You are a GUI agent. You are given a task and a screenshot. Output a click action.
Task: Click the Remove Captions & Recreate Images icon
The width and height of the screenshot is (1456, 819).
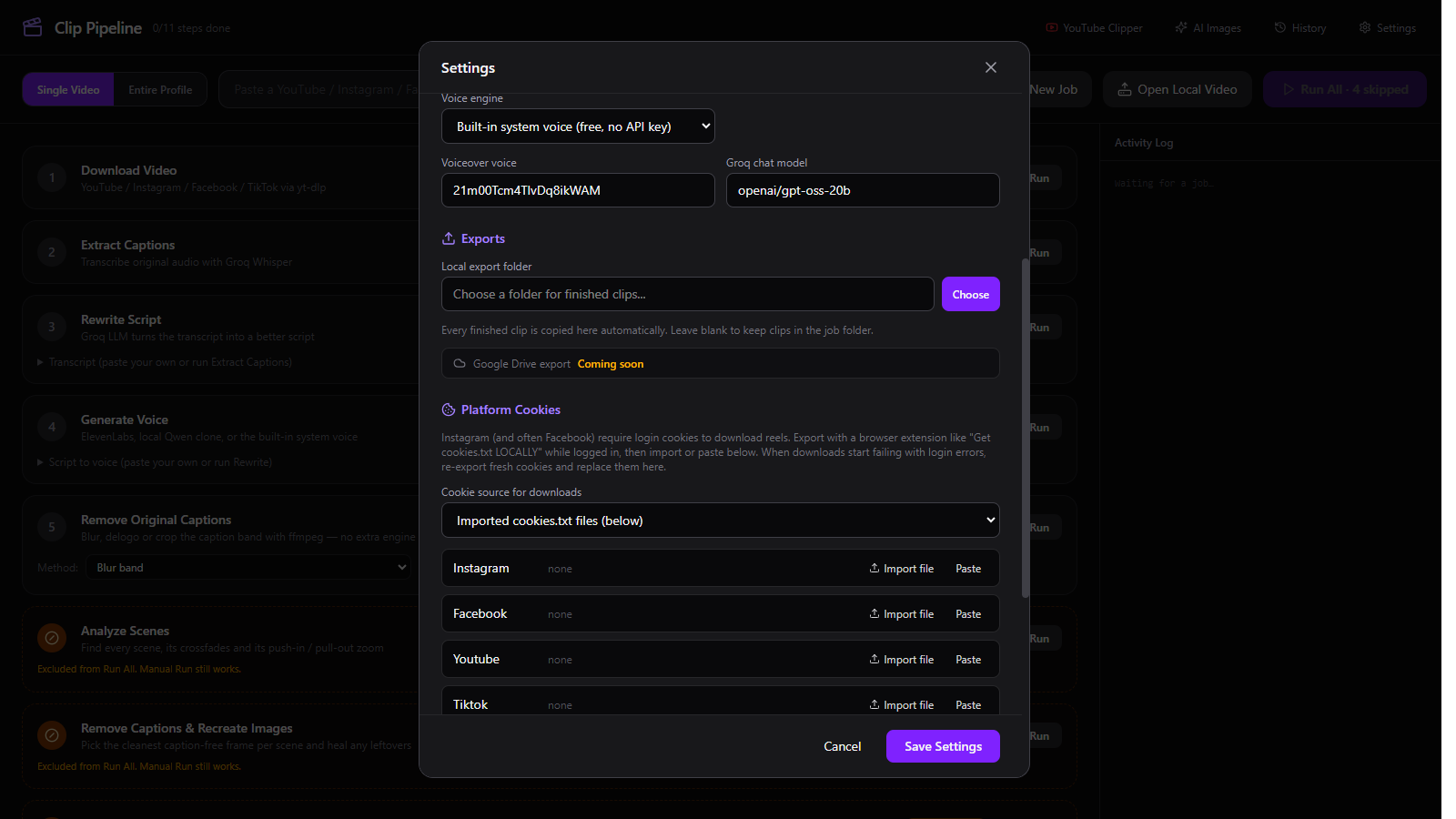point(52,735)
